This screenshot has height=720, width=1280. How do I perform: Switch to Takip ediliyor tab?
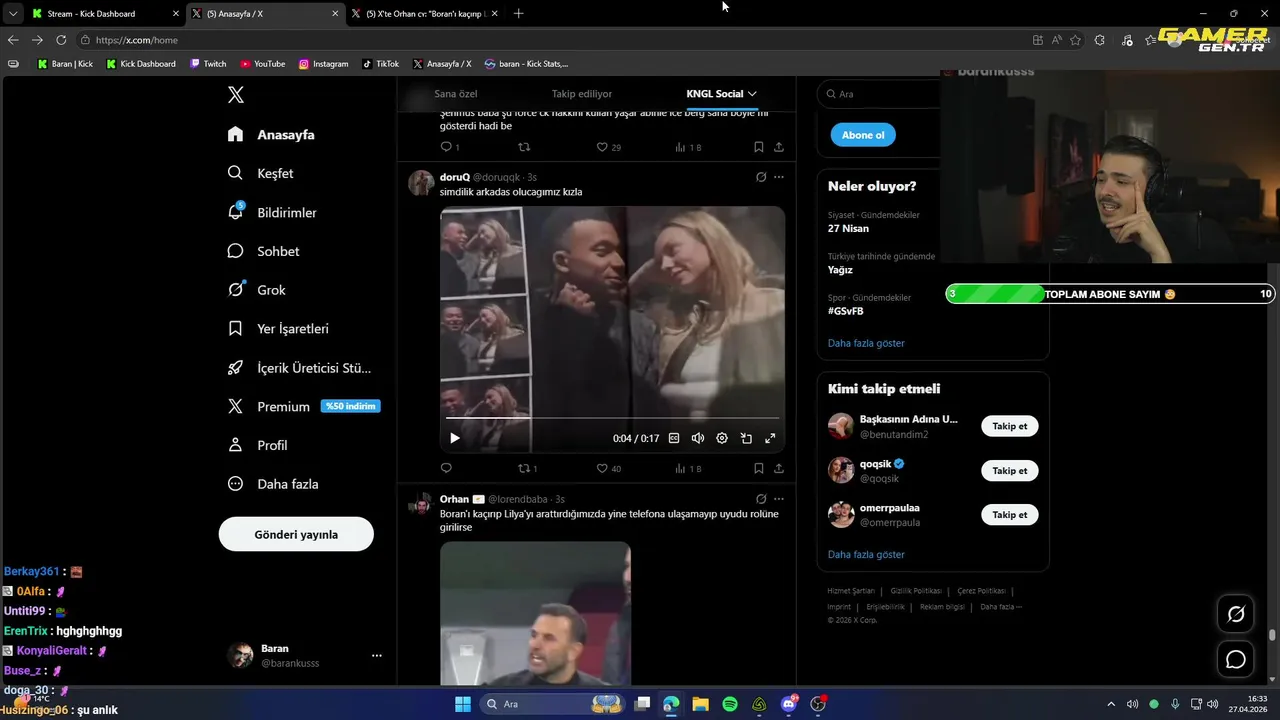tap(582, 94)
